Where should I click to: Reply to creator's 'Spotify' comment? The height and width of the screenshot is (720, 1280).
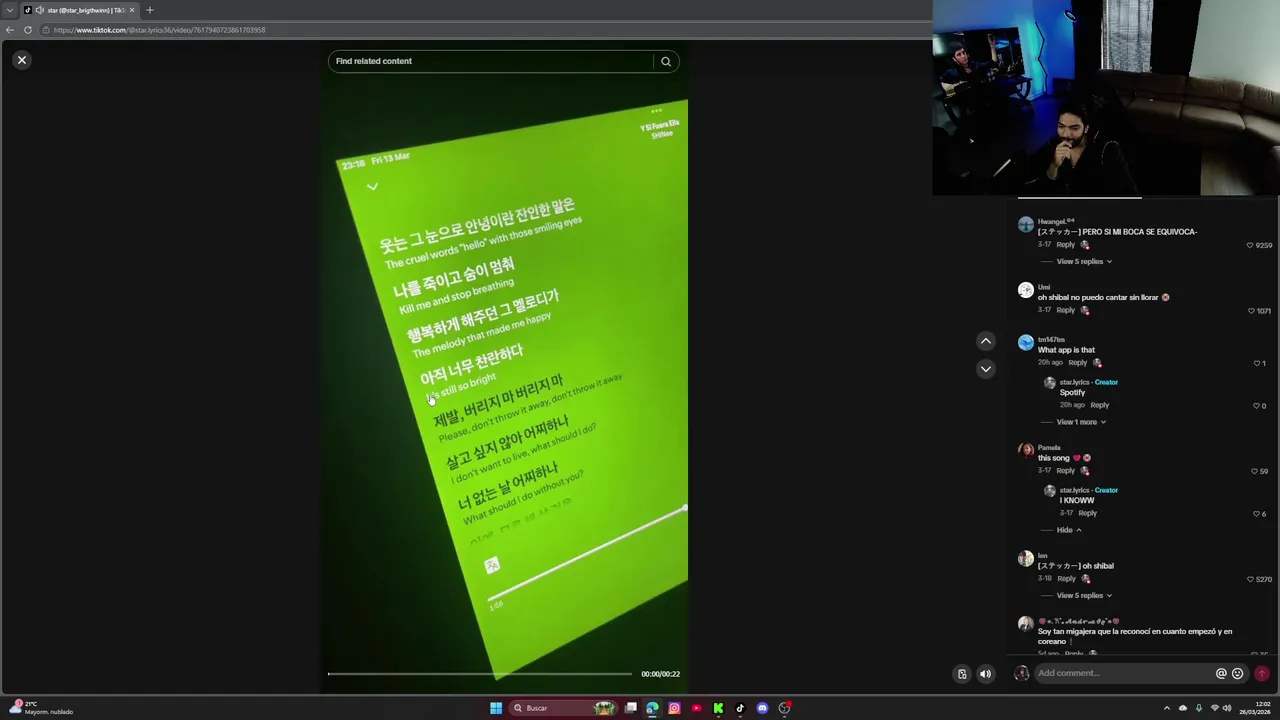click(x=1099, y=405)
